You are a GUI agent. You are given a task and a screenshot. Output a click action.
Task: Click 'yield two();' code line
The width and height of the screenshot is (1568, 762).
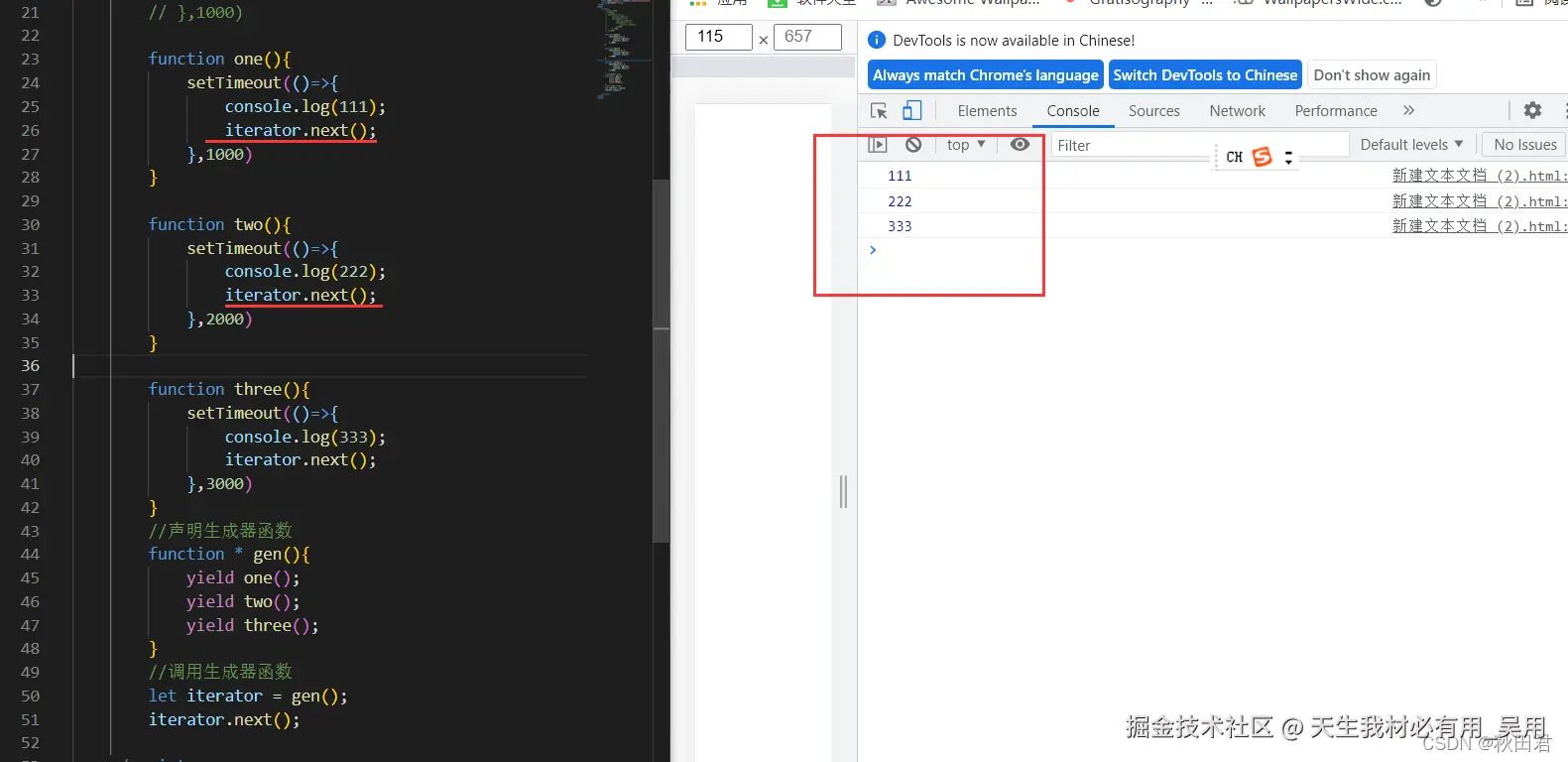[243, 602]
